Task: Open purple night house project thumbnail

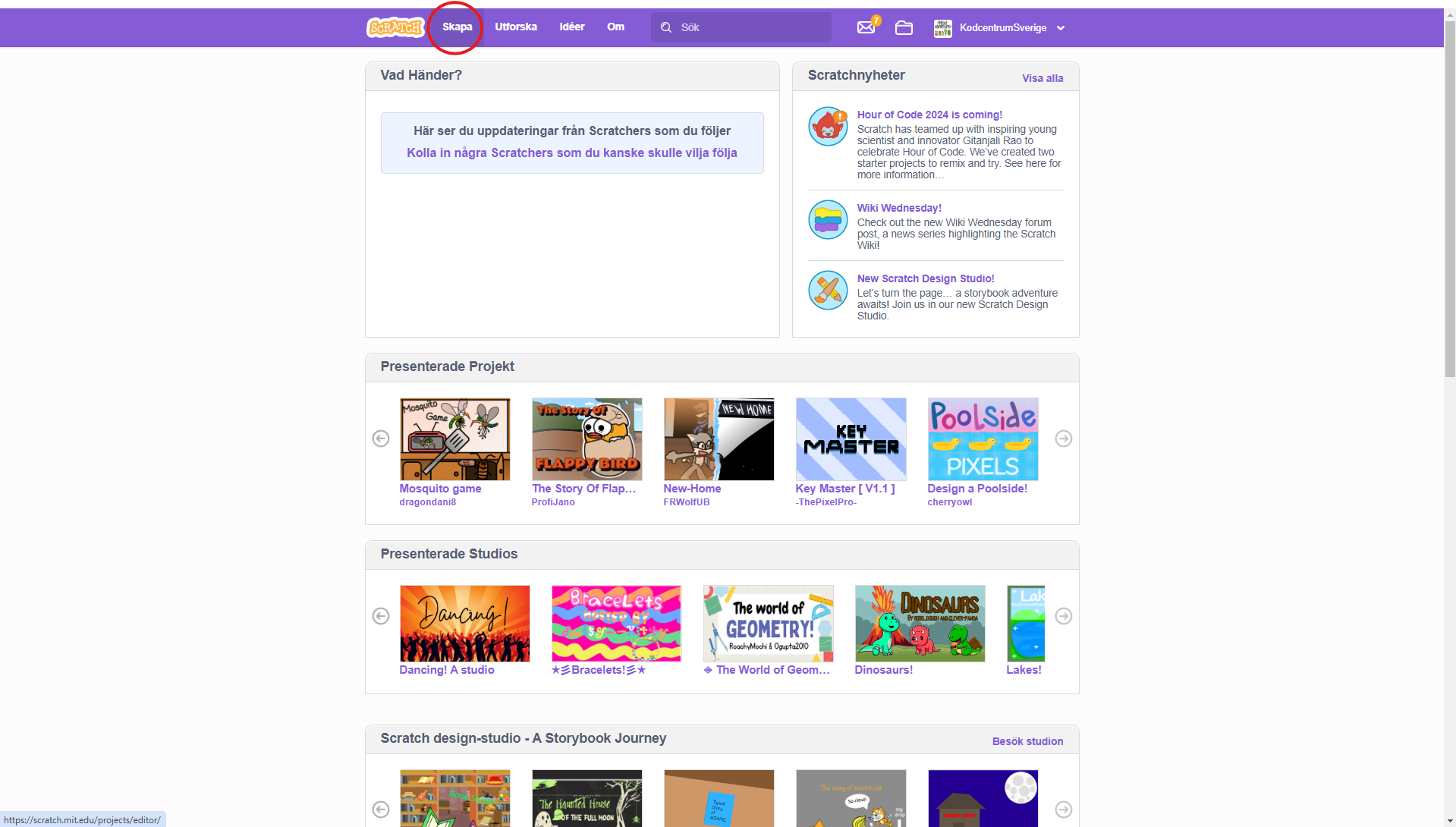Action: pyautogui.click(x=983, y=798)
